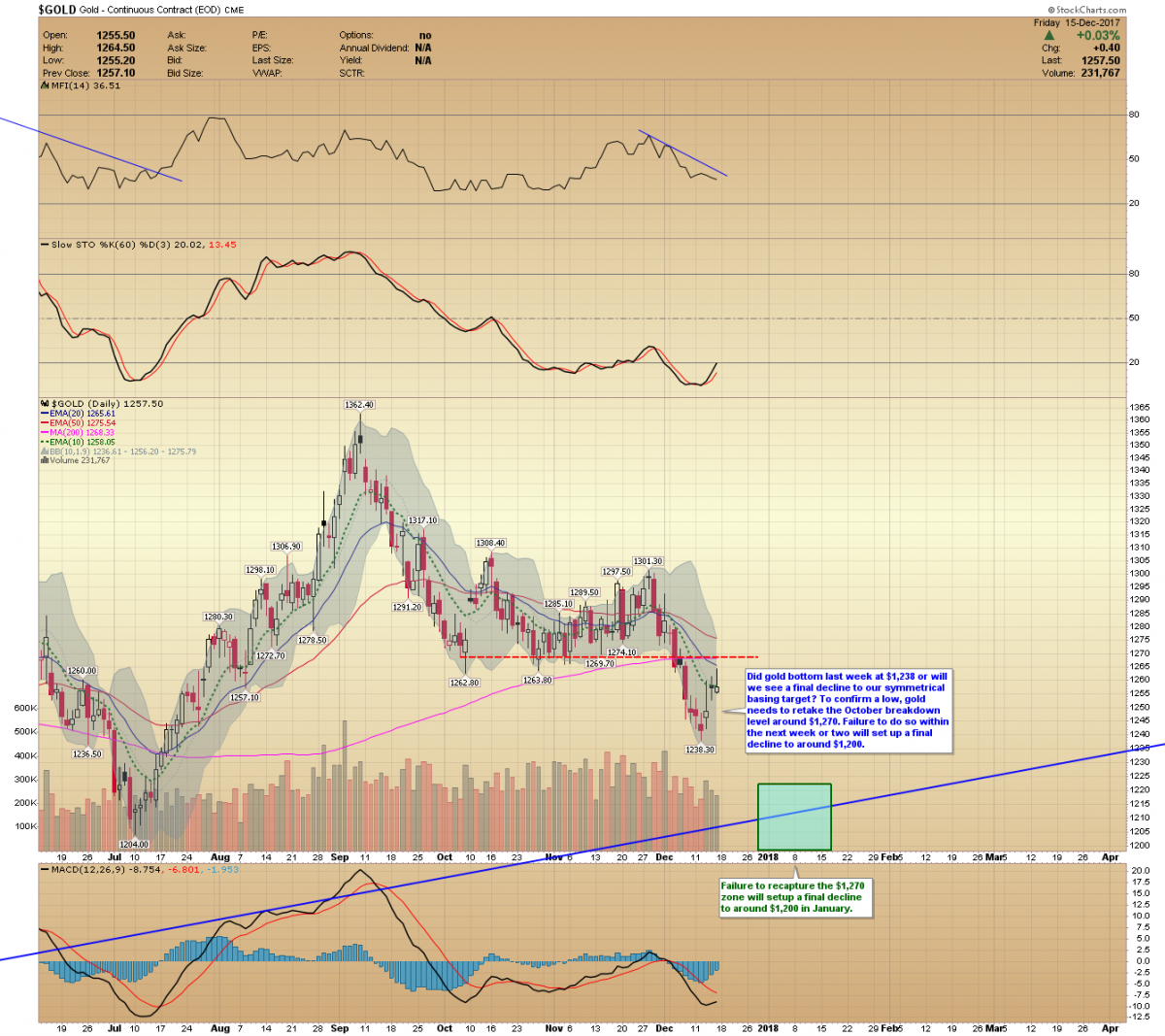The image size is (1165, 1036).
Task: Click the $GOLD (Daily) legend marker
Action: click(x=44, y=403)
